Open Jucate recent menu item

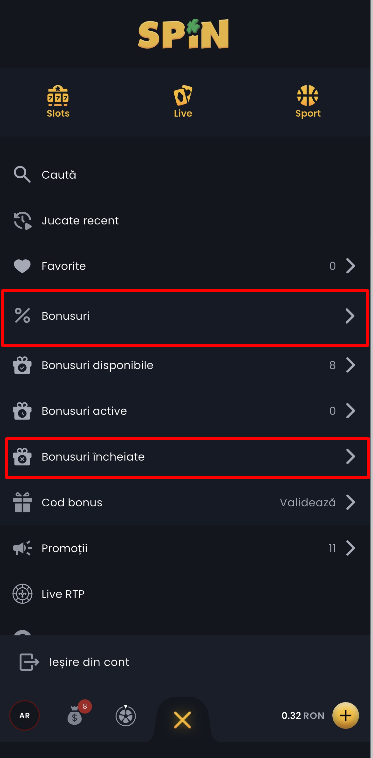(186, 220)
